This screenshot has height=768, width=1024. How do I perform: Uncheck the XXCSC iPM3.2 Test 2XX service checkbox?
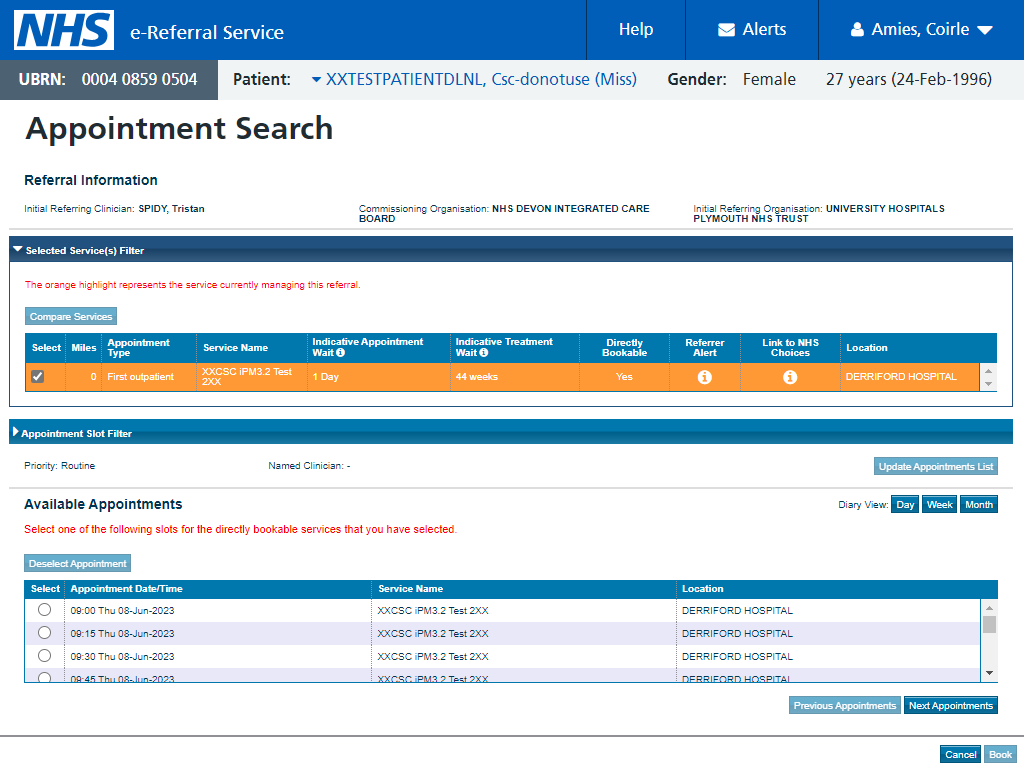click(x=38, y=376)
